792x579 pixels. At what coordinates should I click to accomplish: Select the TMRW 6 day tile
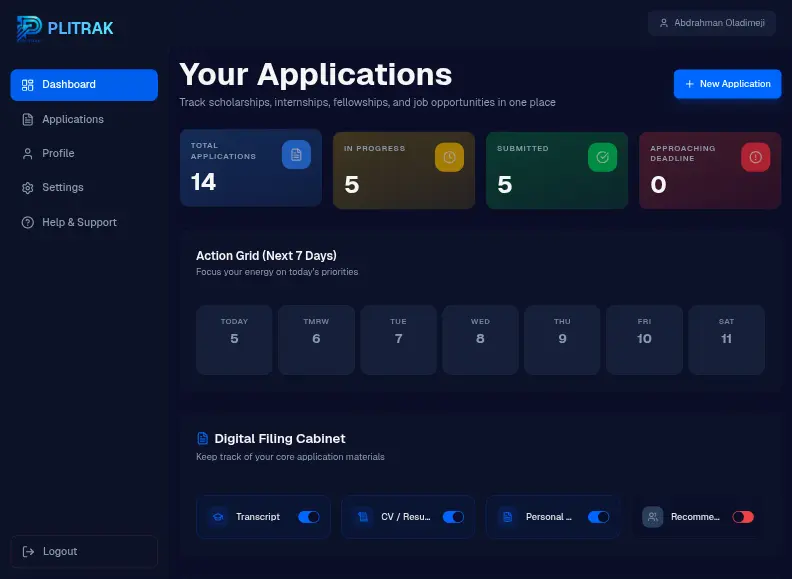point(316,340)
